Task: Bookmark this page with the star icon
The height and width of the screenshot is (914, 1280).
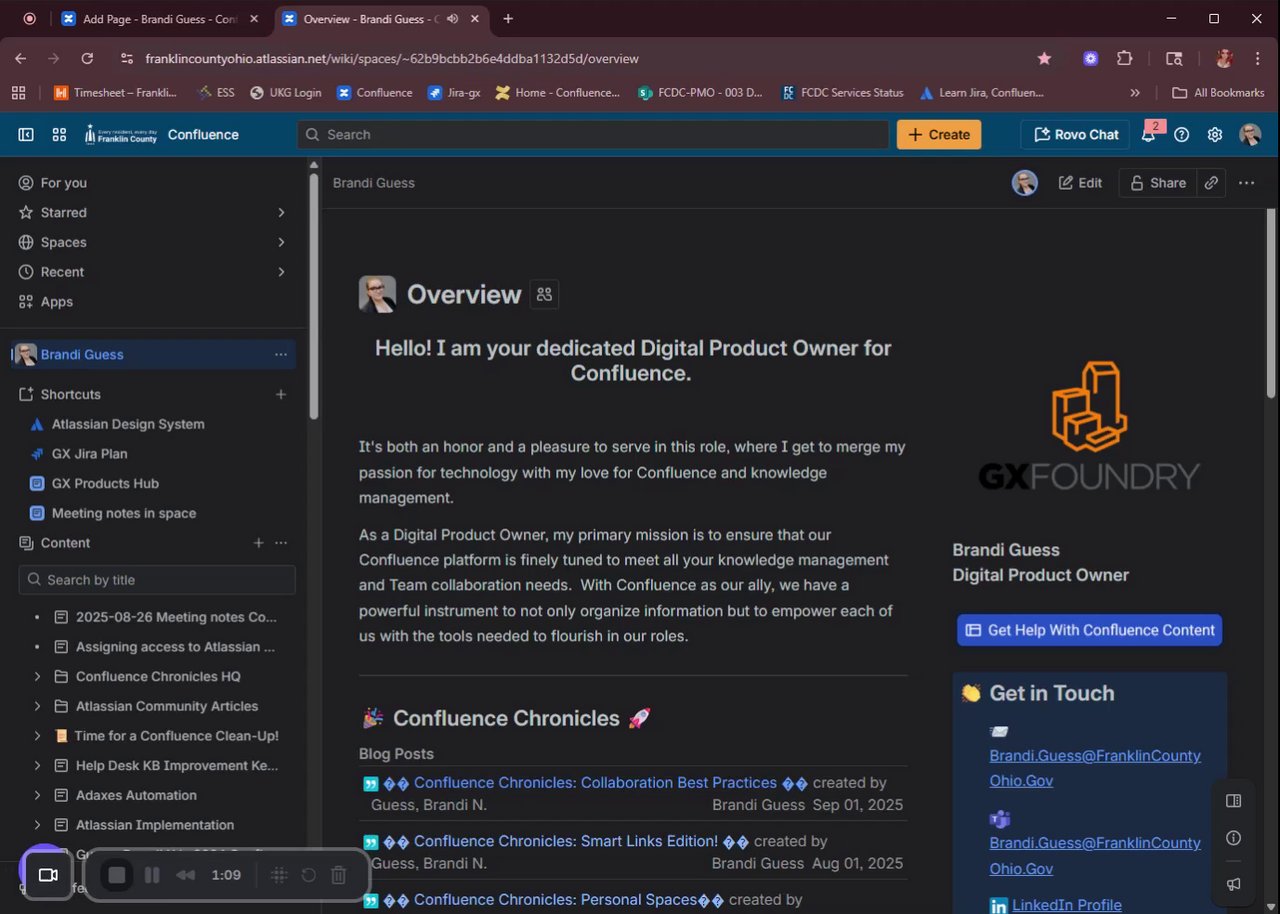Action: 1044,59
